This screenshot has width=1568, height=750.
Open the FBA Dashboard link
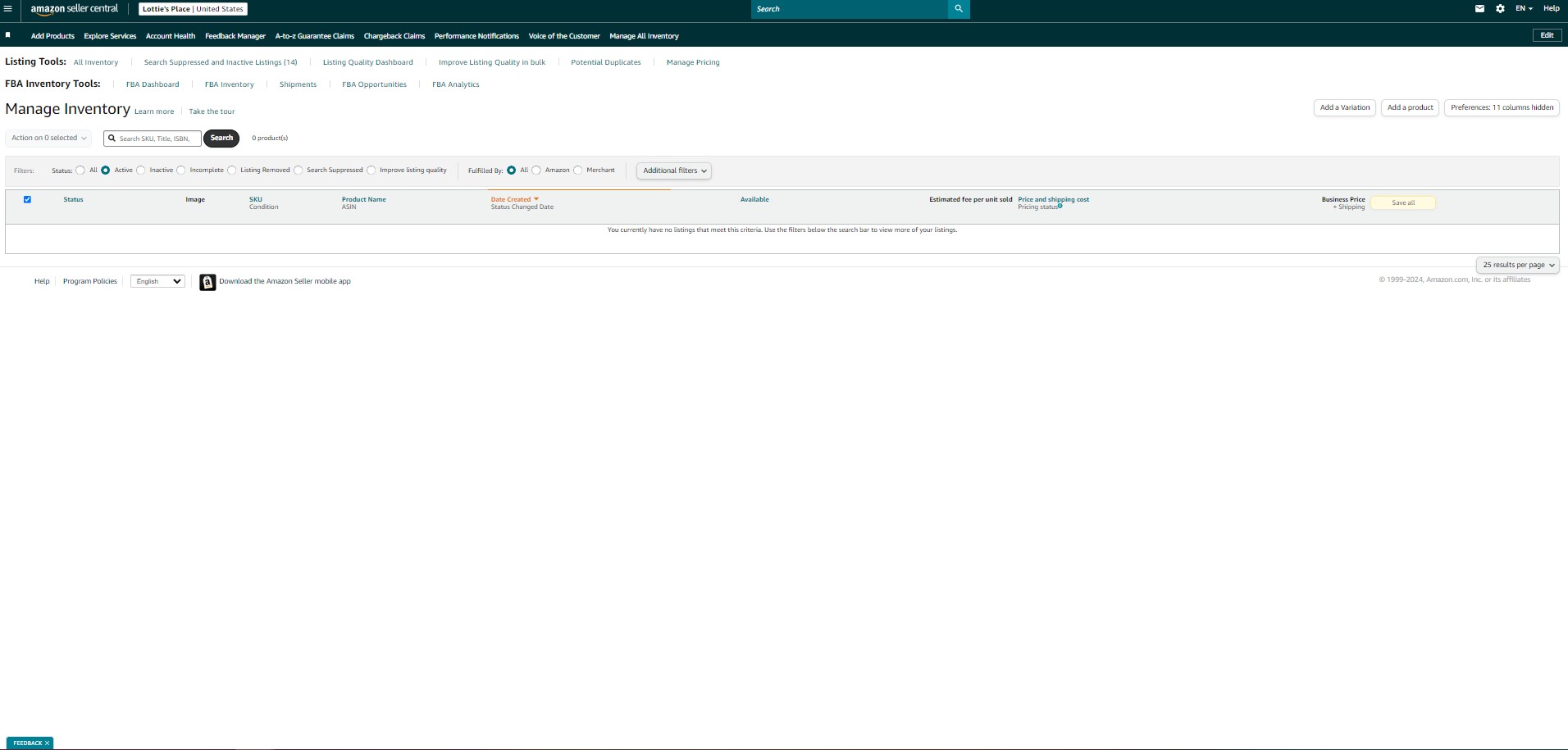click(x=153, y=84)
